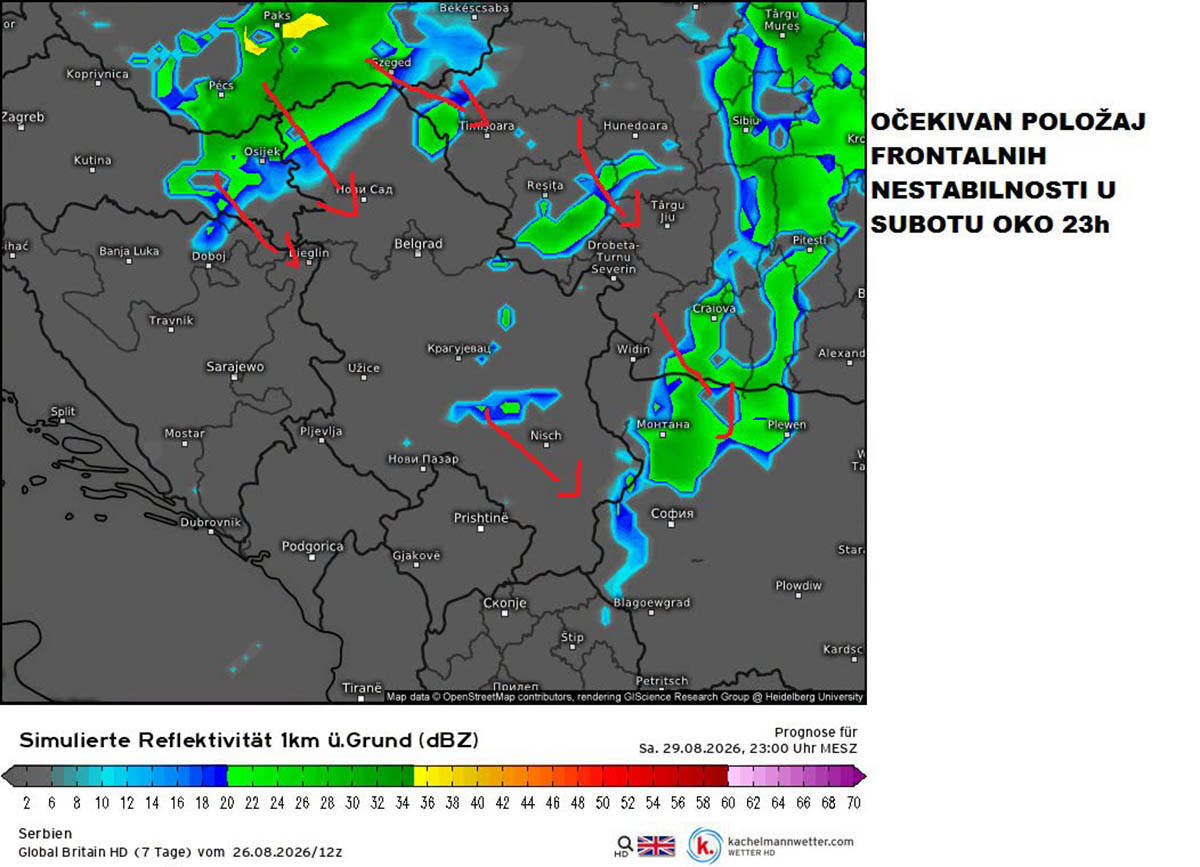This screenshot has width=1200, height=867.
Task: Click the 'Travnik' city label
Action: pos(171,320)
